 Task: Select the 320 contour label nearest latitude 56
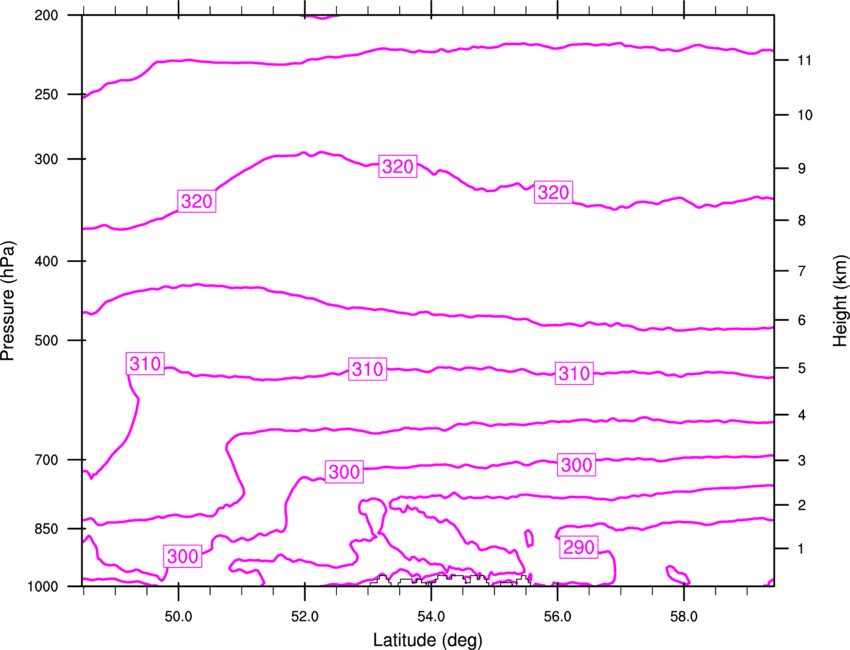coord(553,192)
